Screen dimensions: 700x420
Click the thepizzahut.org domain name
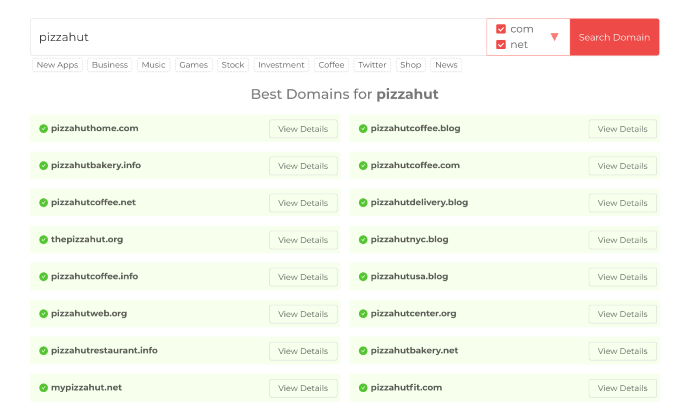pos(87,240)
